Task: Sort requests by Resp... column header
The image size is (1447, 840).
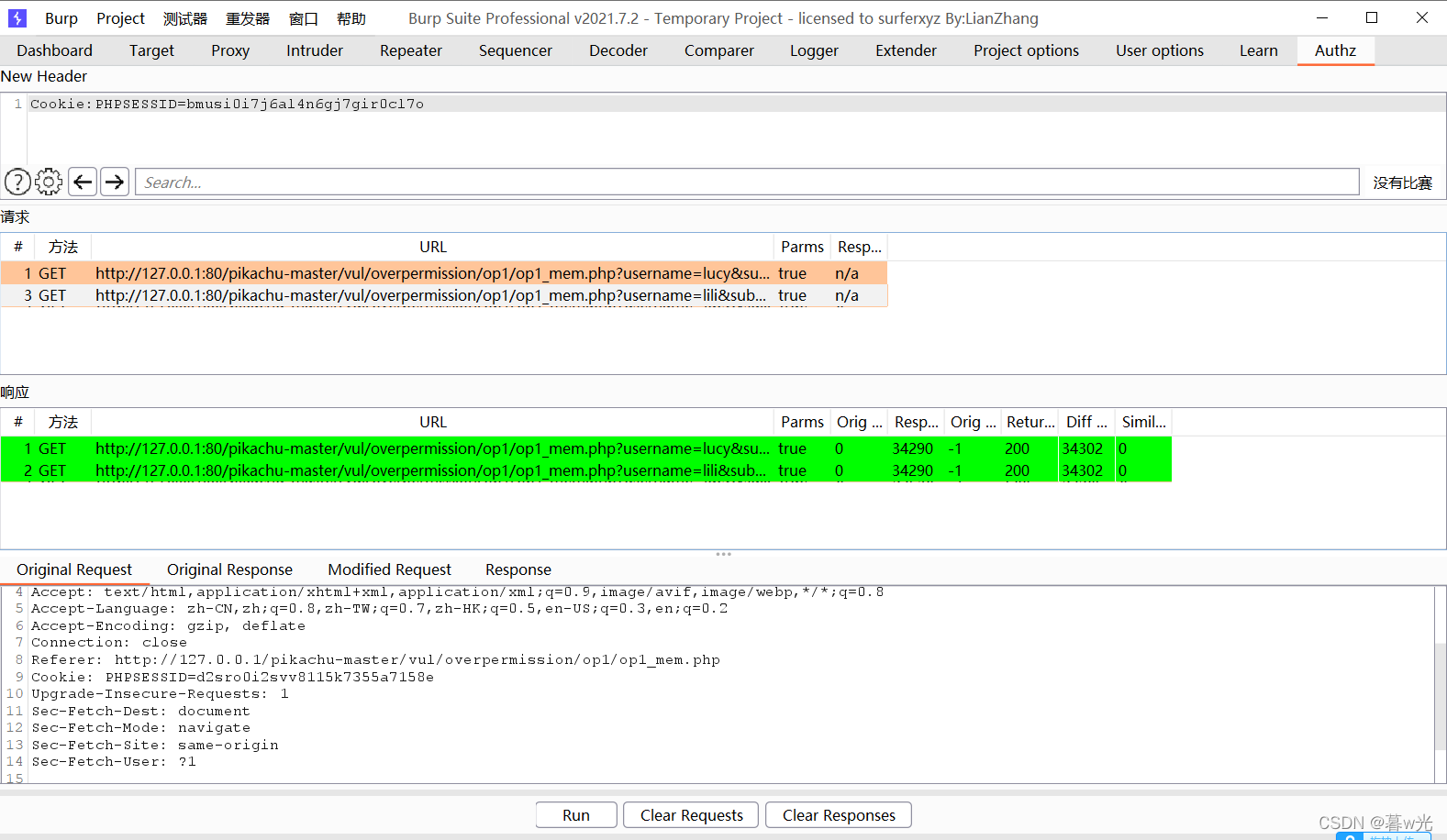Action: pyautogui.click(x=859, y=247)
